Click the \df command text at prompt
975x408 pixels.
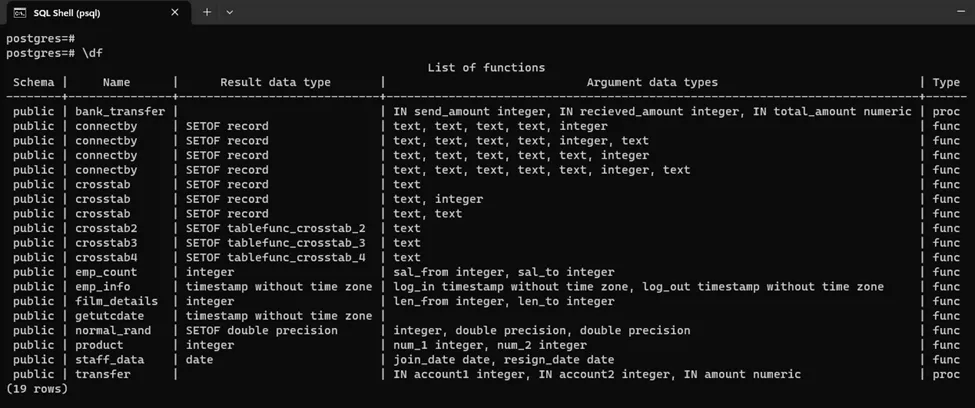coord(94,53)
